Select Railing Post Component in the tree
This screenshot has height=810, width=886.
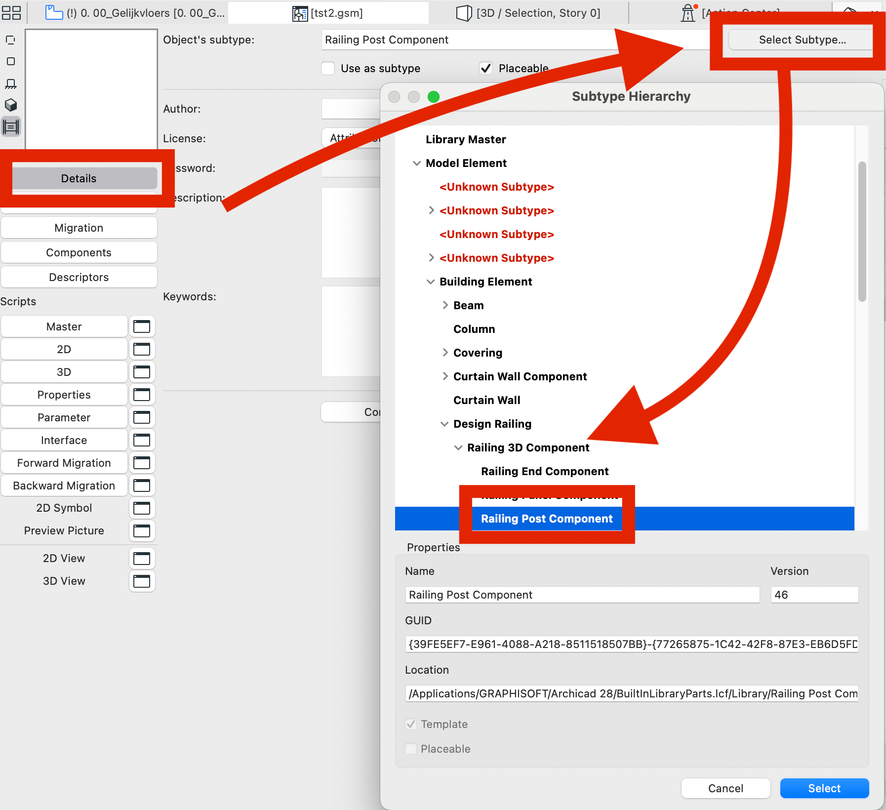(x=546, y=519)
